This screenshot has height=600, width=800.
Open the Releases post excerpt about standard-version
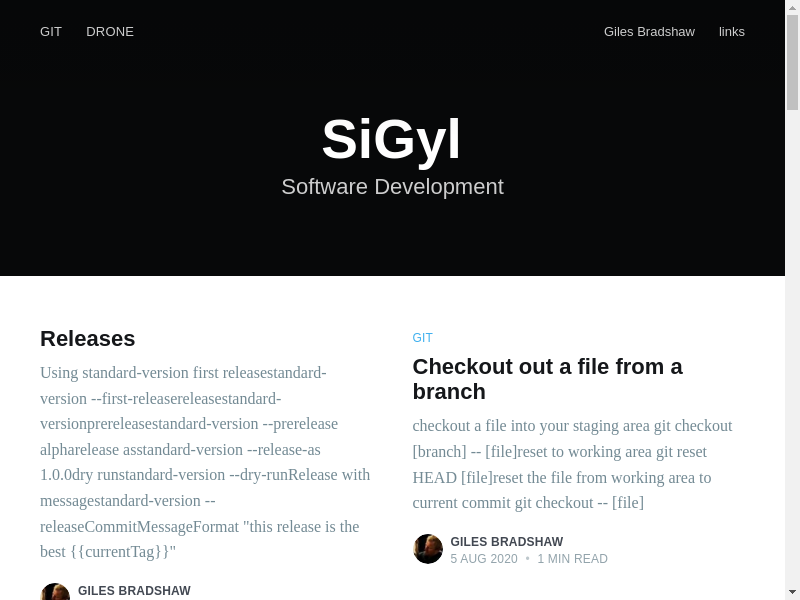tap(205, 461)
